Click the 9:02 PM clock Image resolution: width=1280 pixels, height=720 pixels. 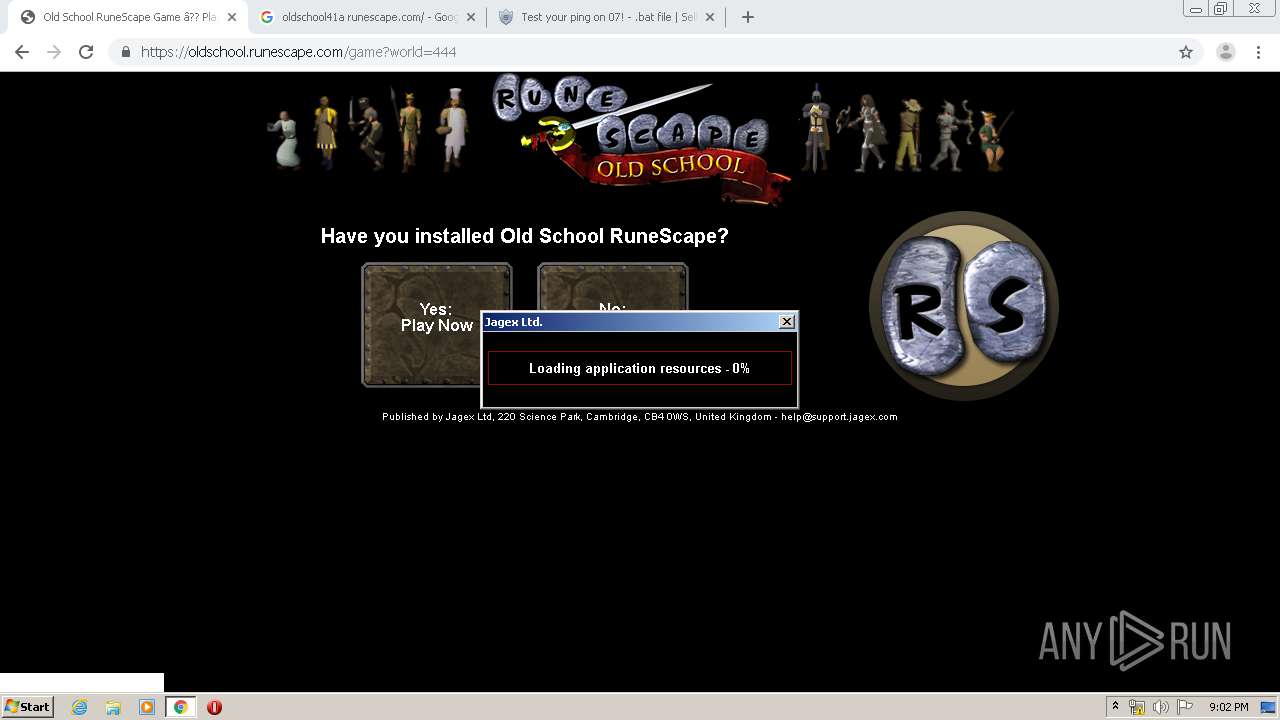pyautogui.click(x=1228, y=707)
